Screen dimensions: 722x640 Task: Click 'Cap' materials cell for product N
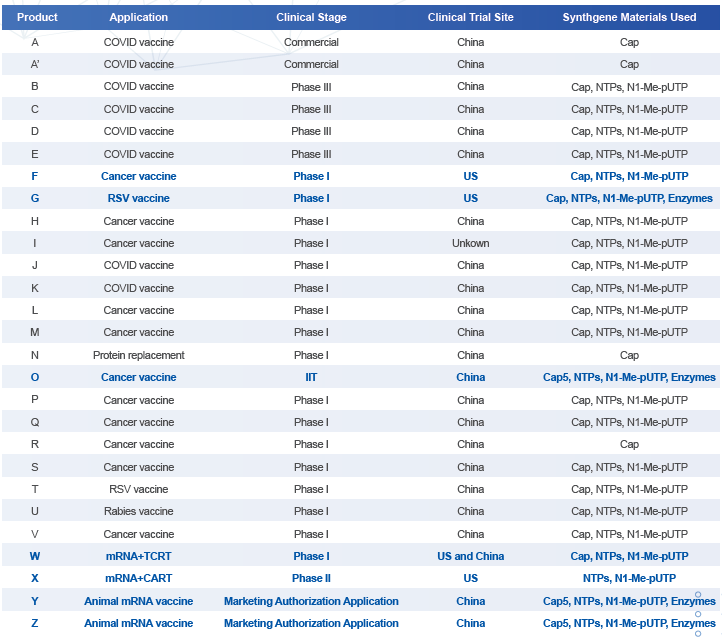click(x=629, y=355)
